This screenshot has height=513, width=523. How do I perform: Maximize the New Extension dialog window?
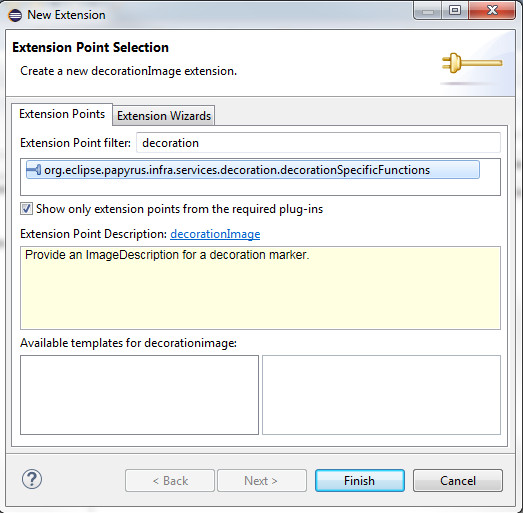(x=455, y=11)
